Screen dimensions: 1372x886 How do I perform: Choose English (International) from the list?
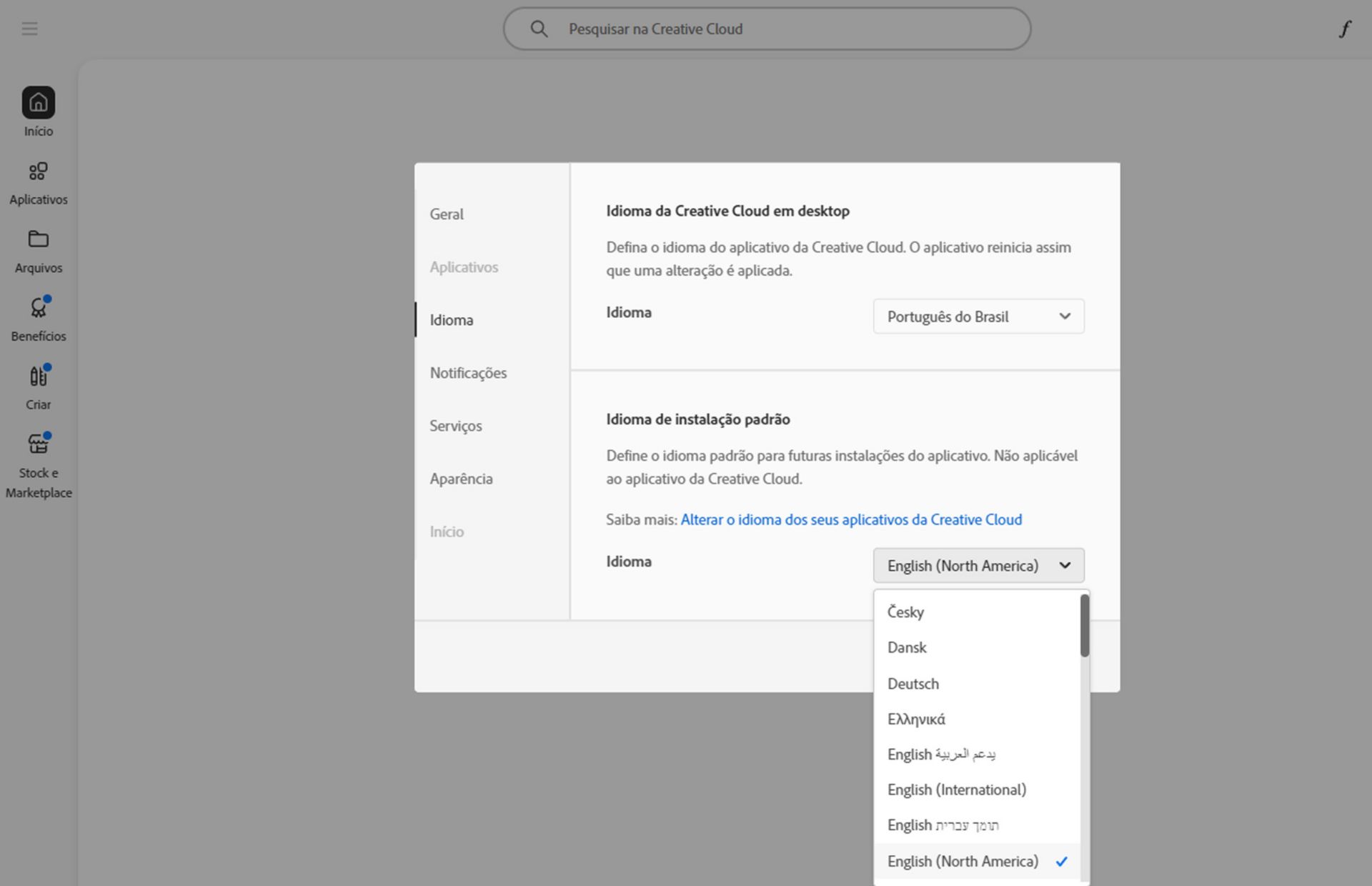pyautogui.click(x=957, y=790)
